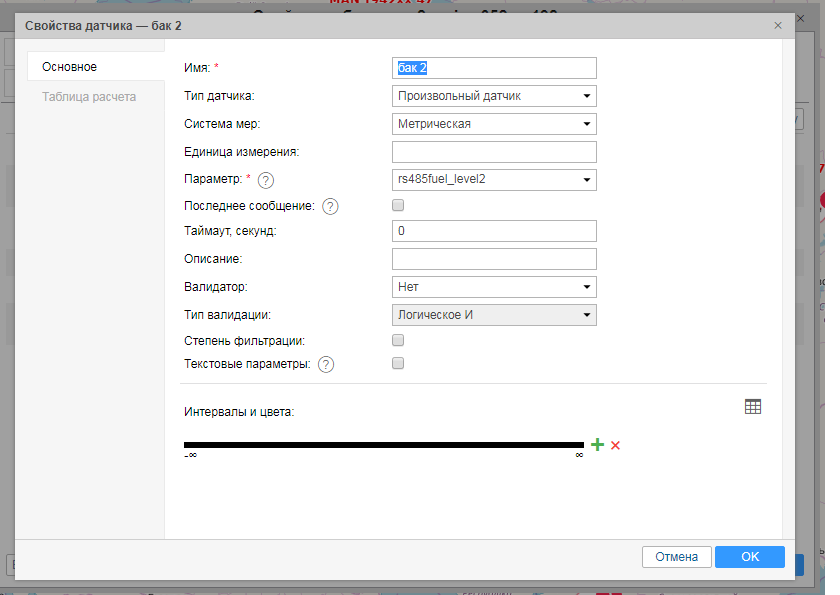Add an interval with the green plus
The width and height of the screenshot is (840, 595).
point(597,445)
